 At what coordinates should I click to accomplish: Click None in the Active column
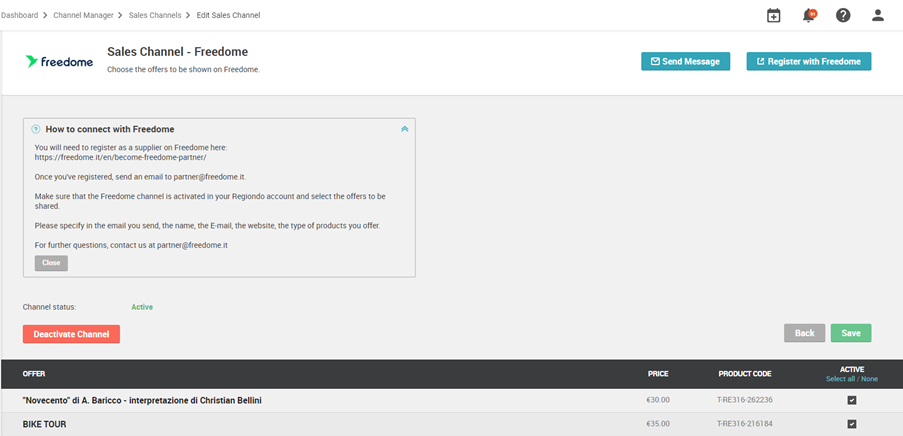coord(870,379)
